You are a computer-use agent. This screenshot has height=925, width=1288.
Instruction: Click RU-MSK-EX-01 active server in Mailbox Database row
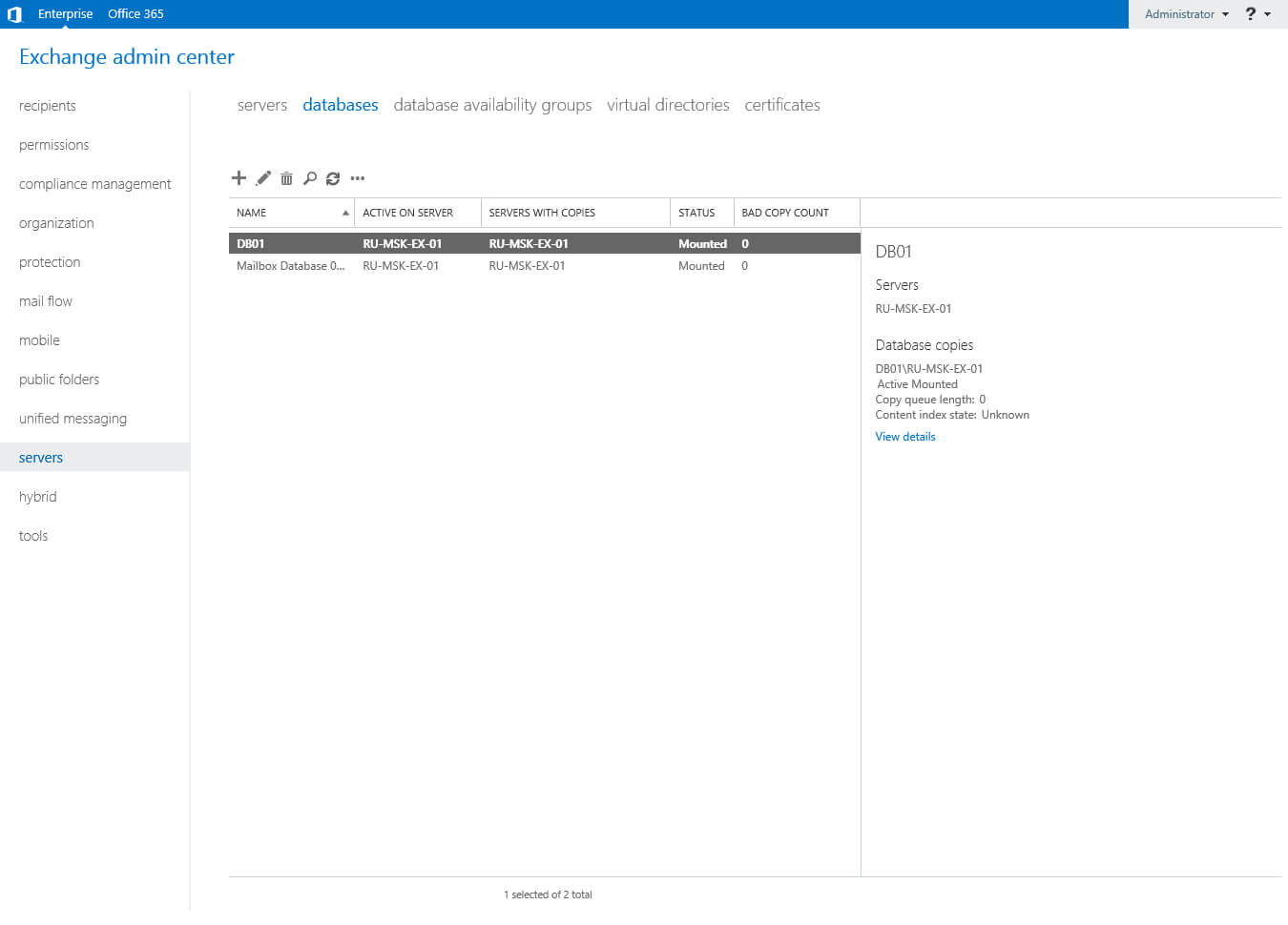pyautogui.click(x=401, y=266)
